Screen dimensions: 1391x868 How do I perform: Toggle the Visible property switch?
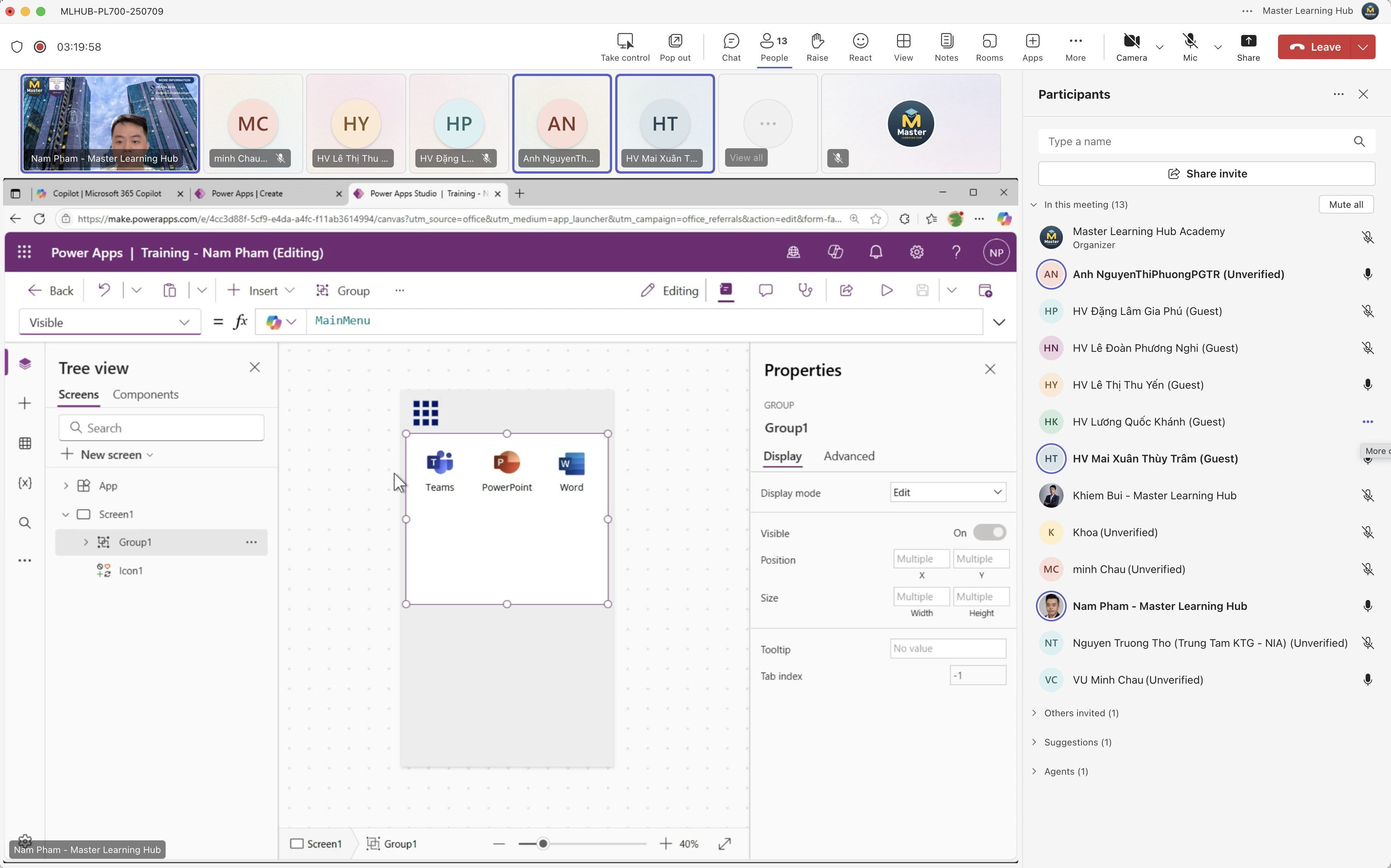989,533
